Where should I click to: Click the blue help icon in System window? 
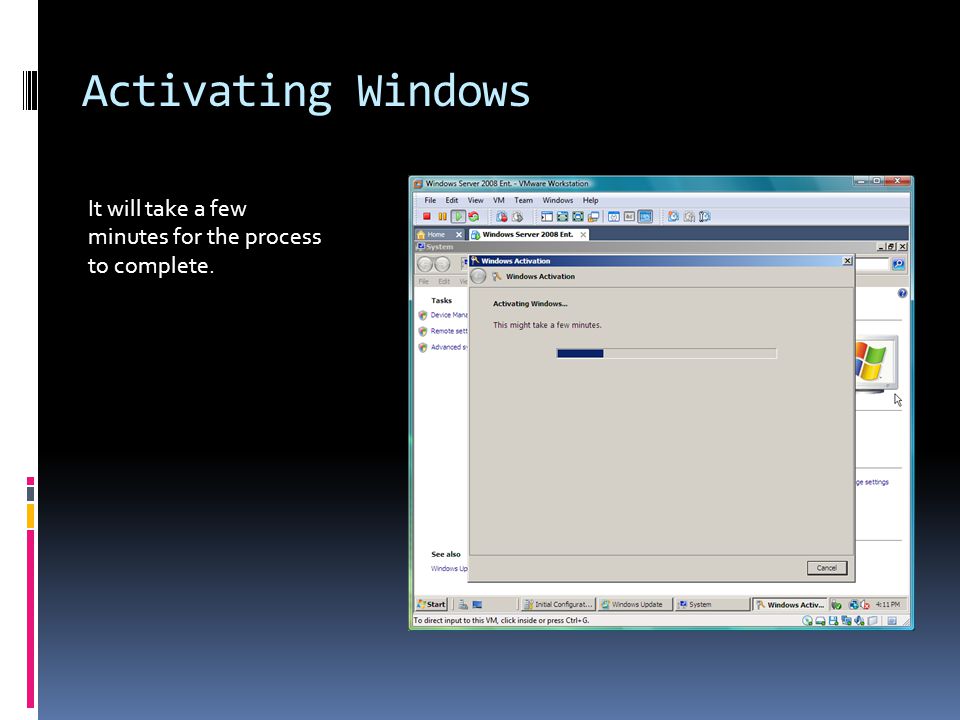pos(902,293)
